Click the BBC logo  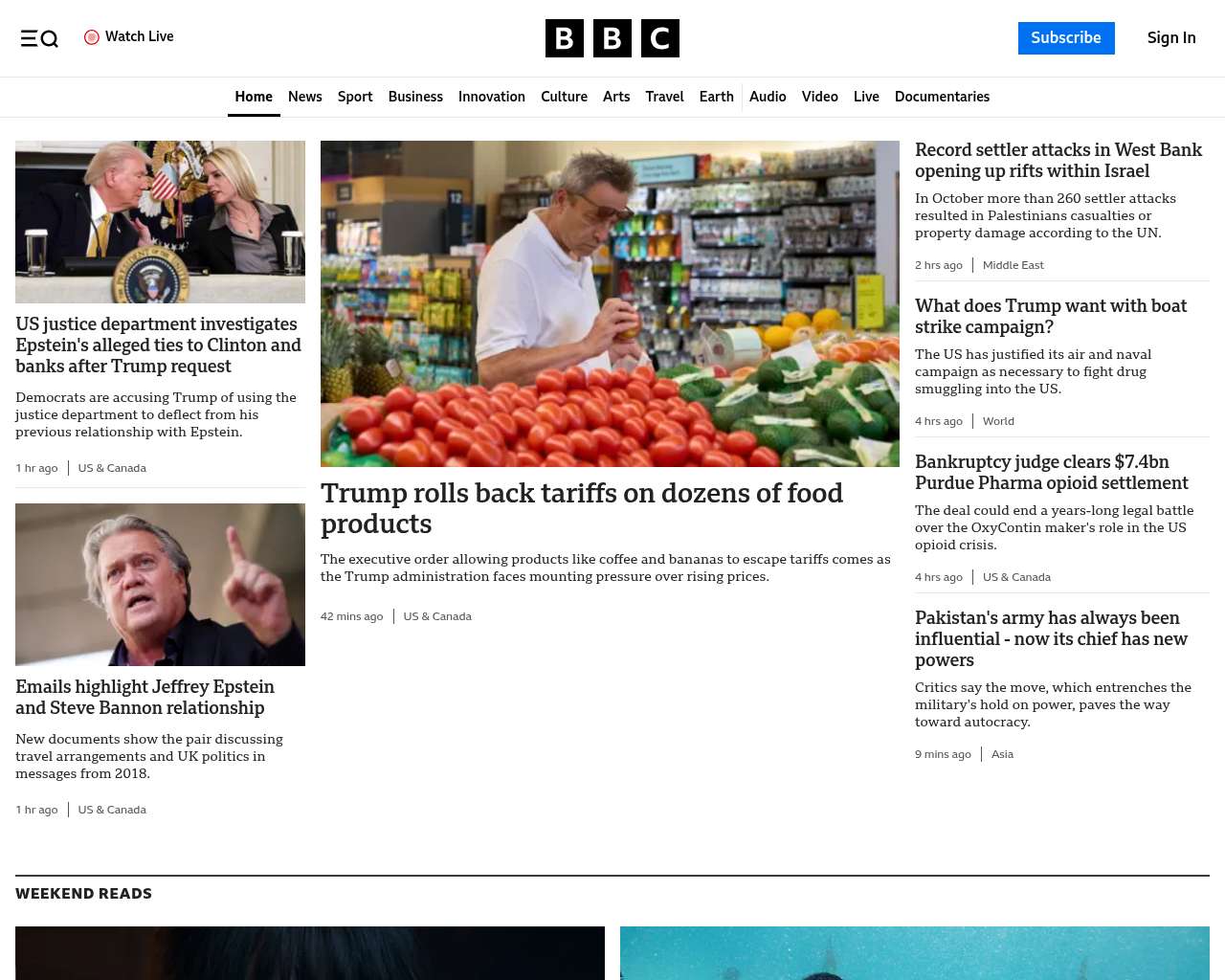pyautogui.click(x=612, y=38)
